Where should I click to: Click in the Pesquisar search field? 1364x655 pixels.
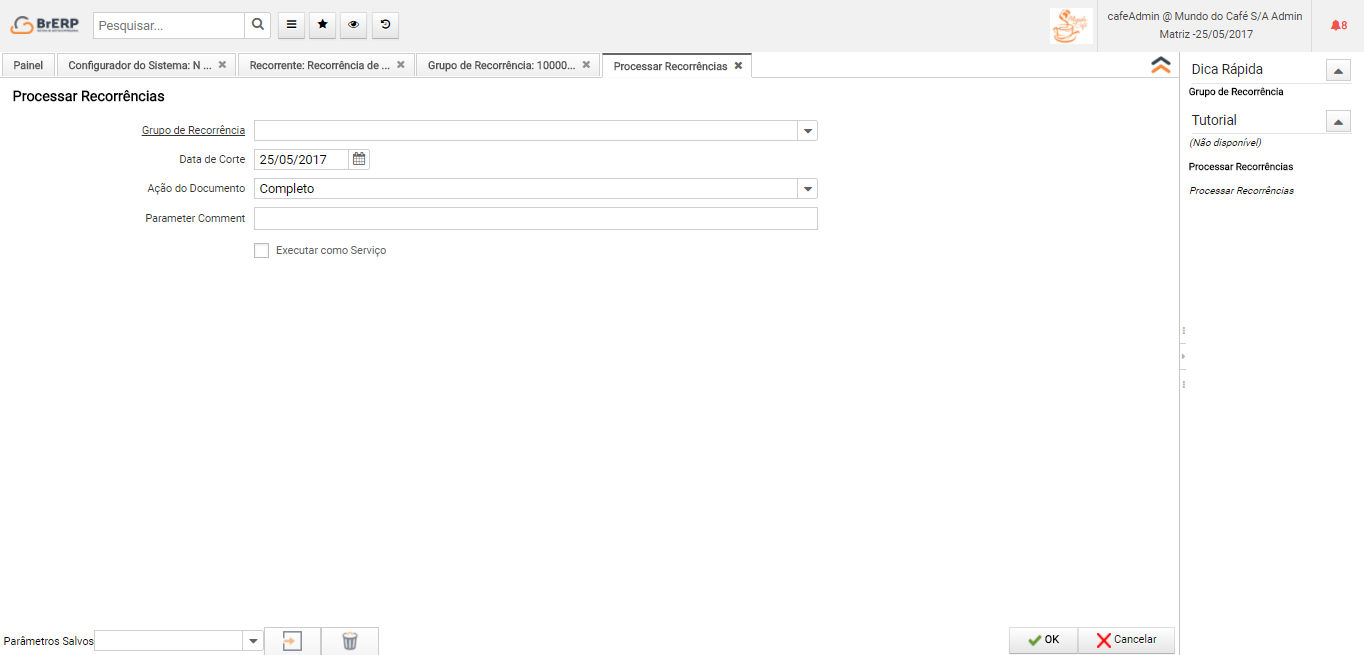pos(169,25)
